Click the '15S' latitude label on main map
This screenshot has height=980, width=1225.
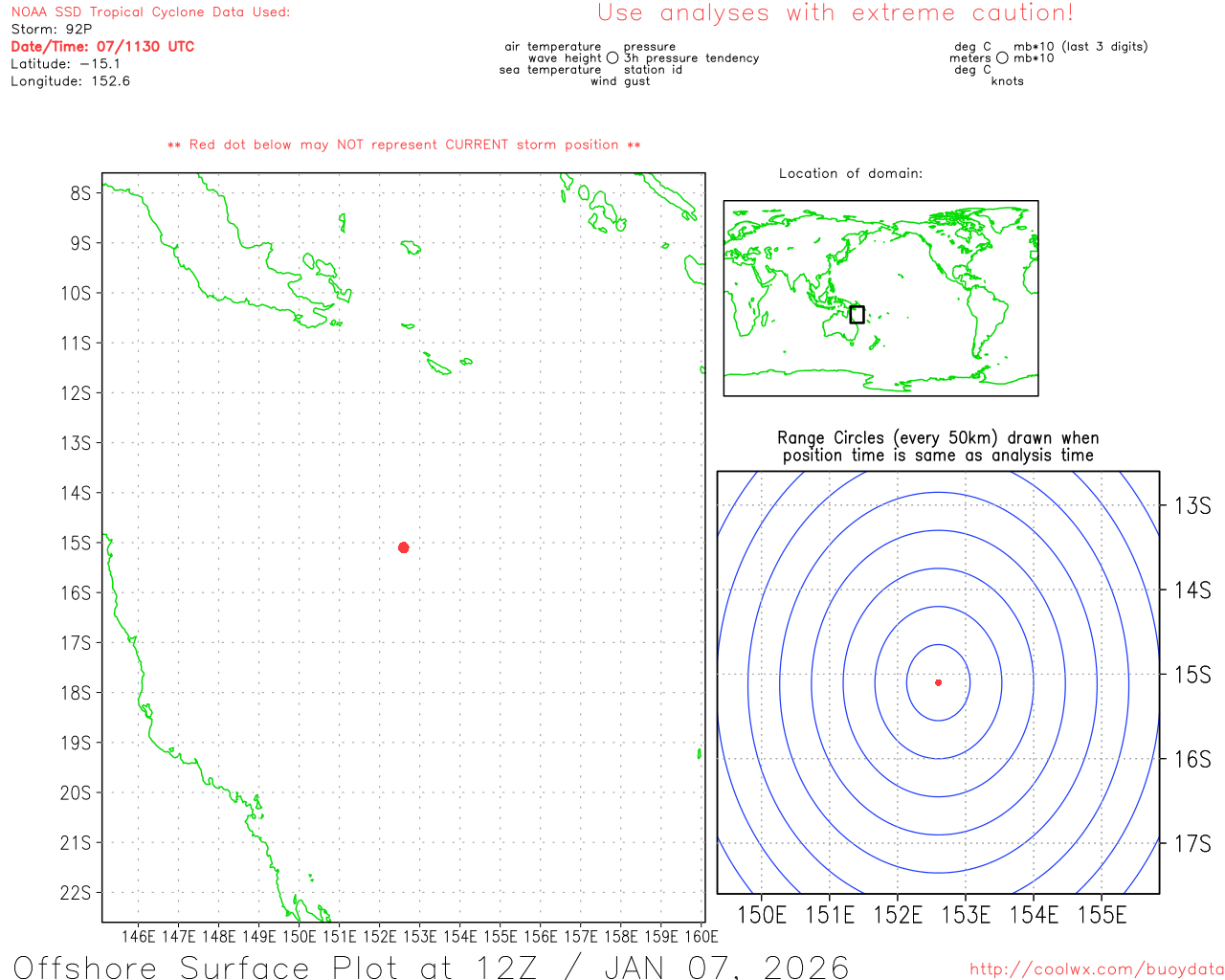point(76,543)
